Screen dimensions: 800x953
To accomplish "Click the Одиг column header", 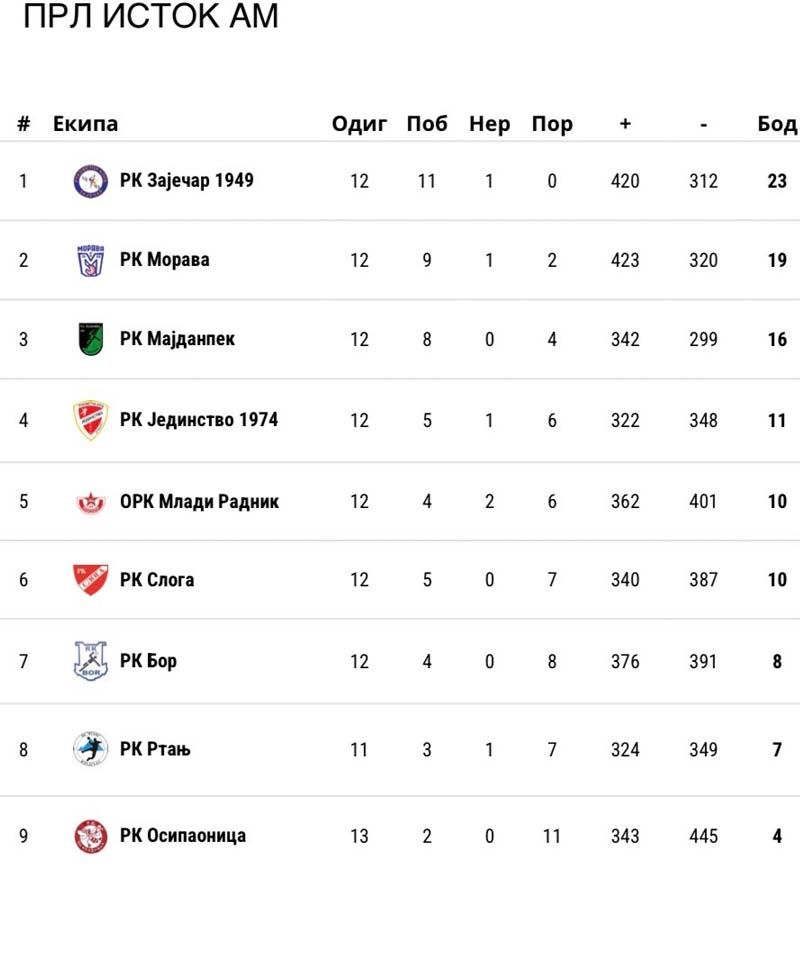I will 359,124.
